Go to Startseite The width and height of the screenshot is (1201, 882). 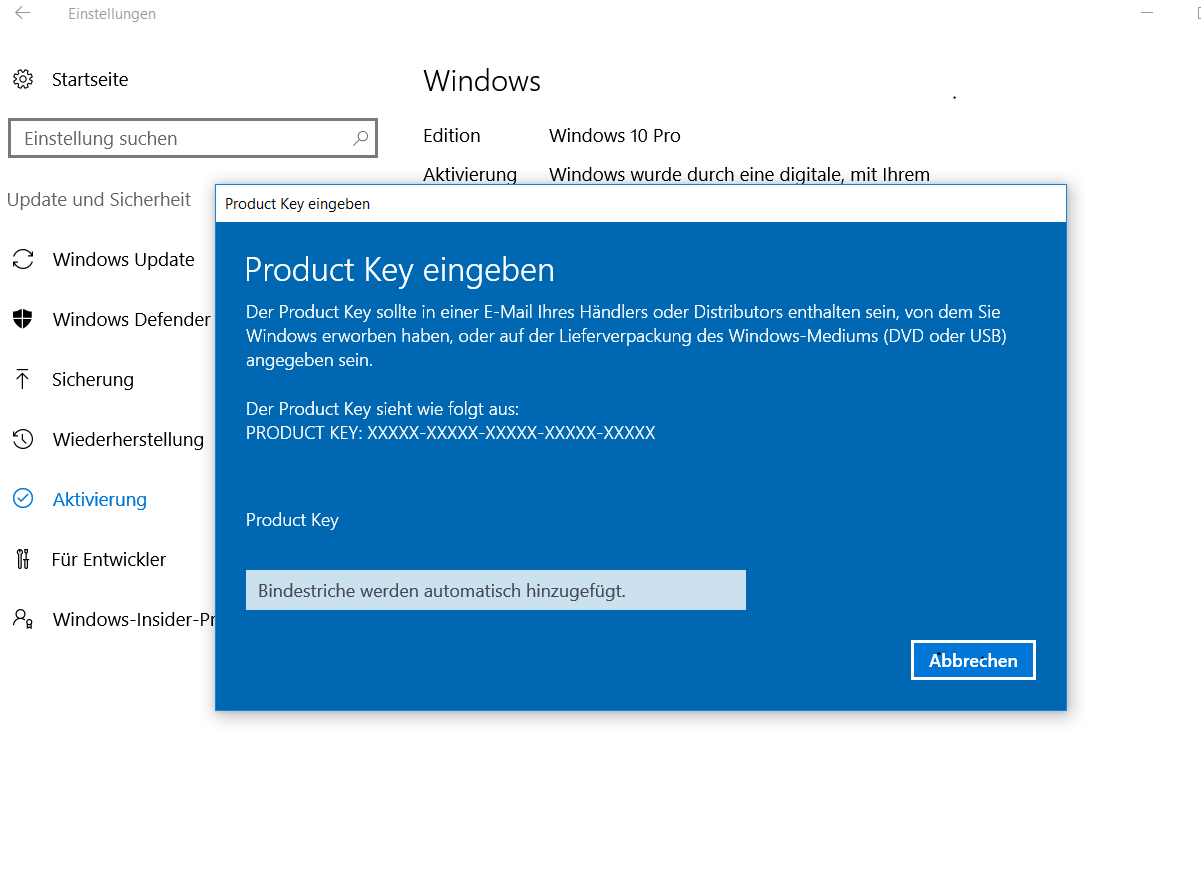(x=90, y=79)
